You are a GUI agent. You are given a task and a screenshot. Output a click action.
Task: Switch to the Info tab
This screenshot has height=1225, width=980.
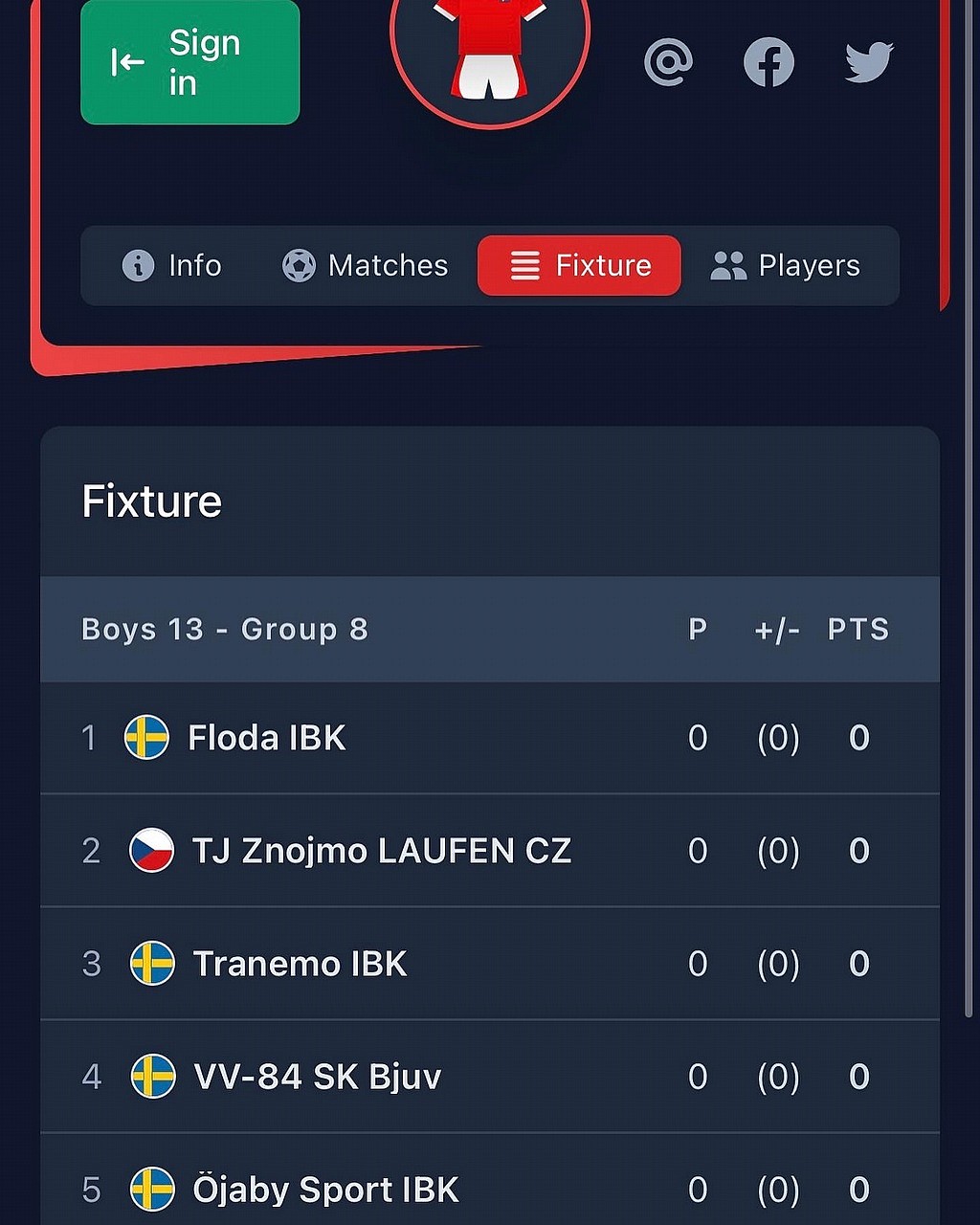pos(172,265)
